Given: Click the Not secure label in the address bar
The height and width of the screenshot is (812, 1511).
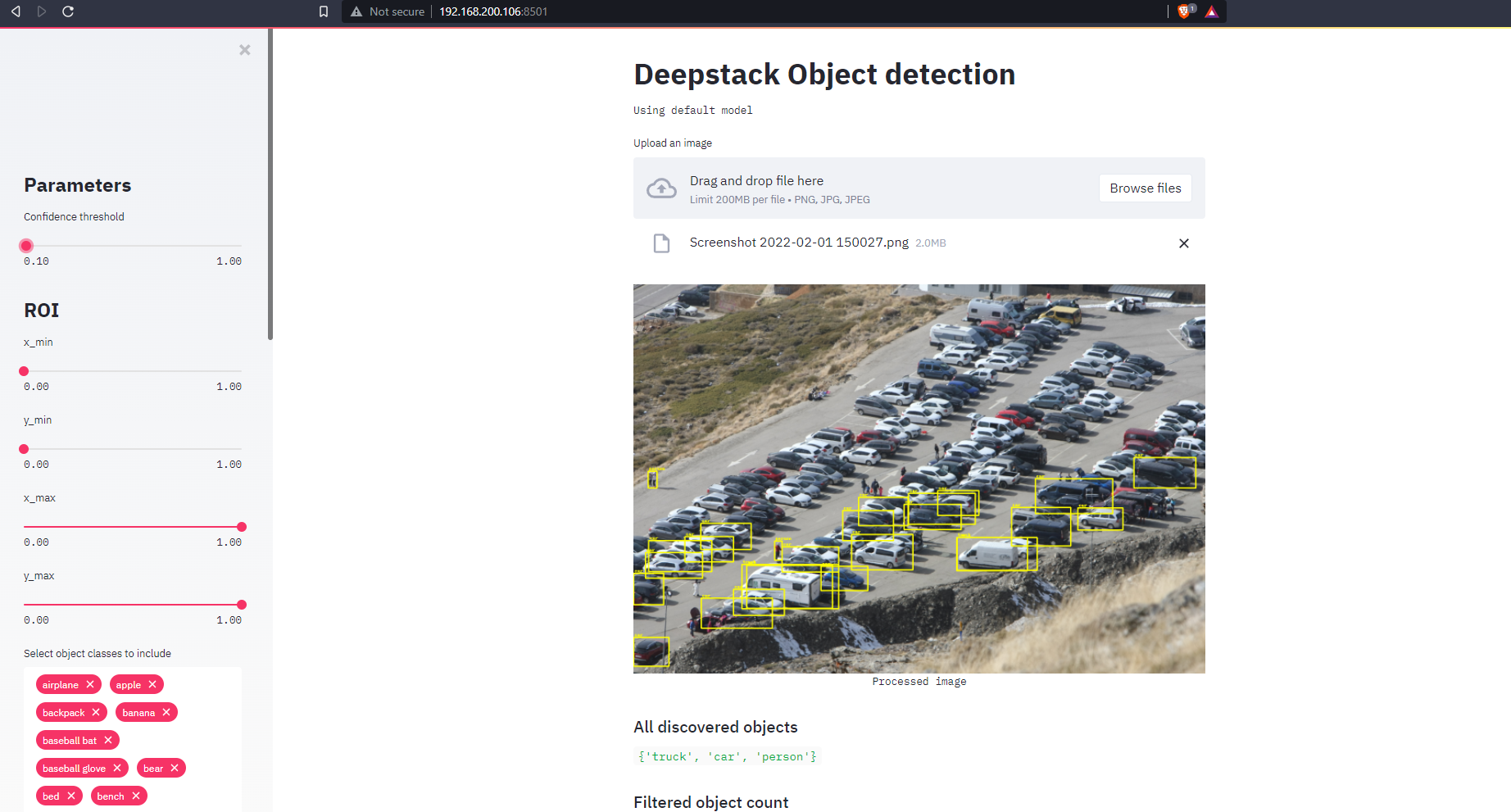Looking at the screenshot, I should (x=396, y=11).
